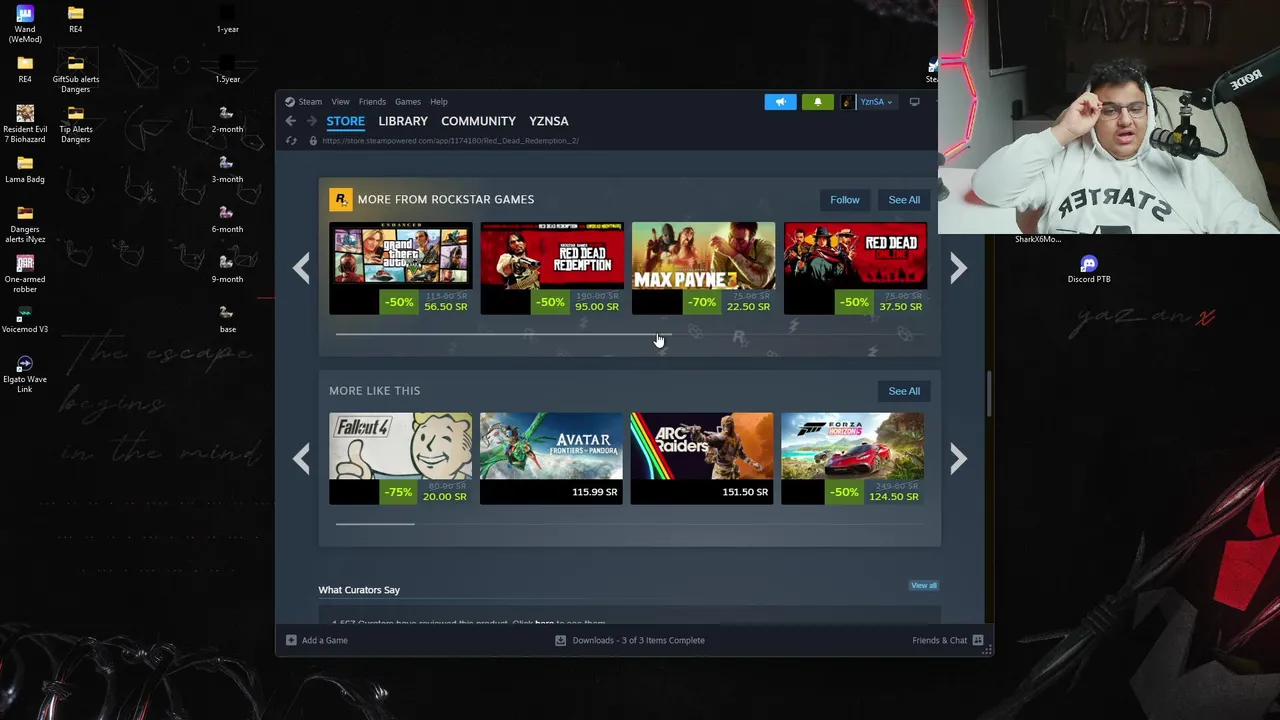Select the Wand (WeMod) desktop shortcut
Viewport: 1280px width, 720px height.
tap(25, 22)
